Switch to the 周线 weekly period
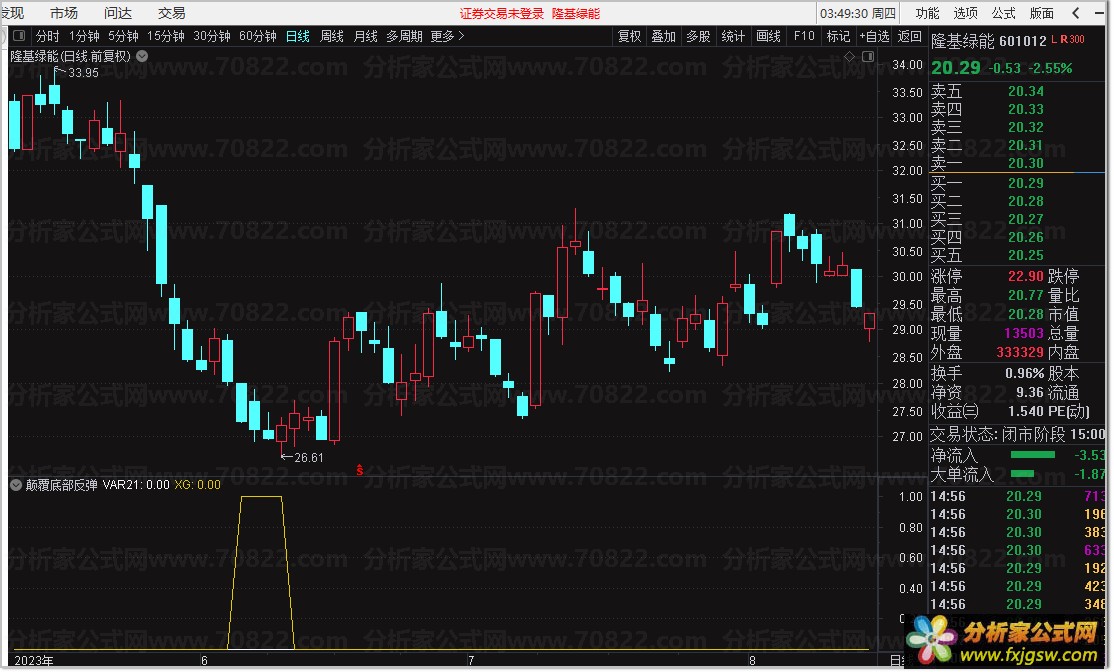 (332, 36)
